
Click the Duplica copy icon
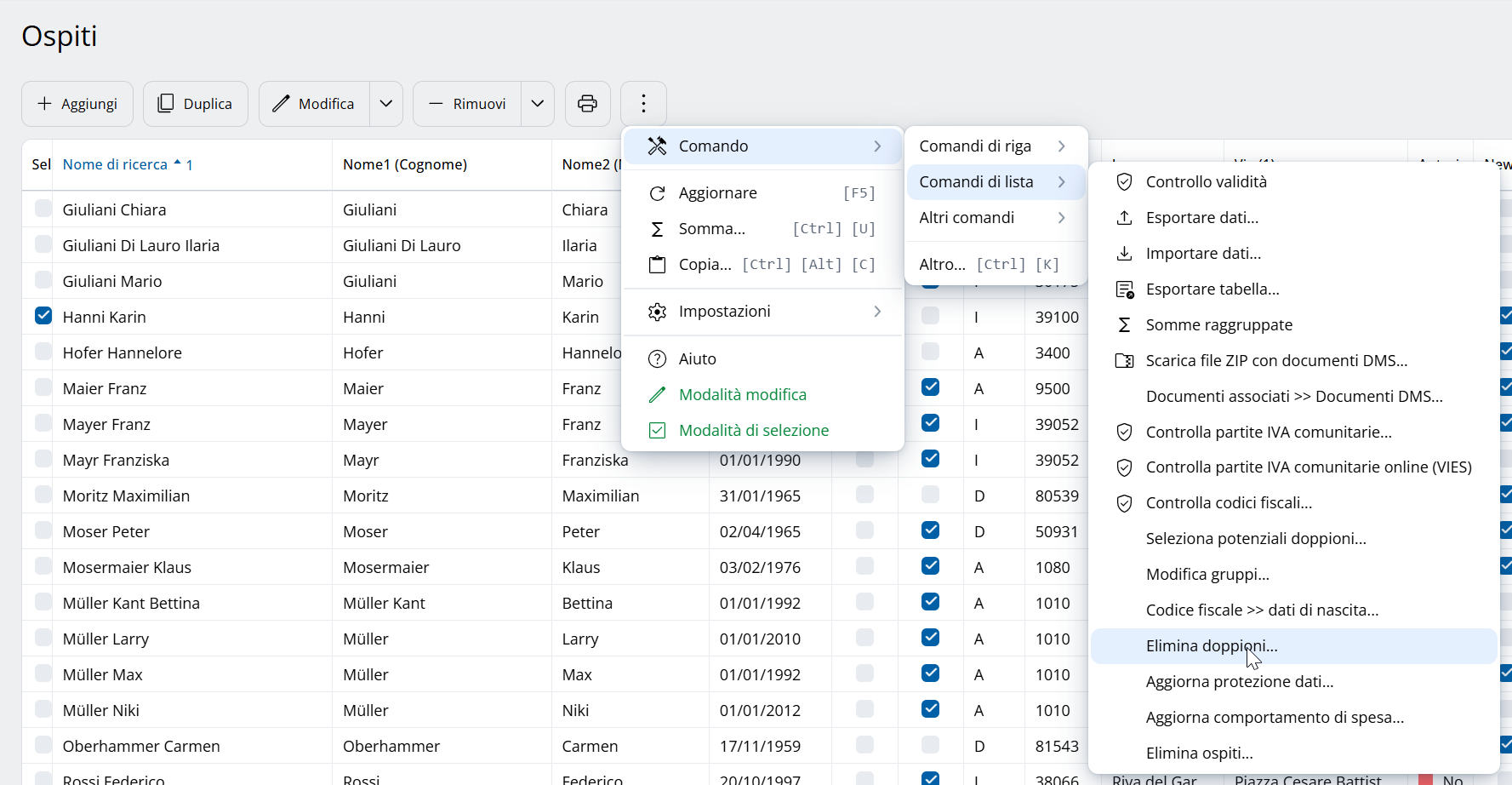pos(166,104)
